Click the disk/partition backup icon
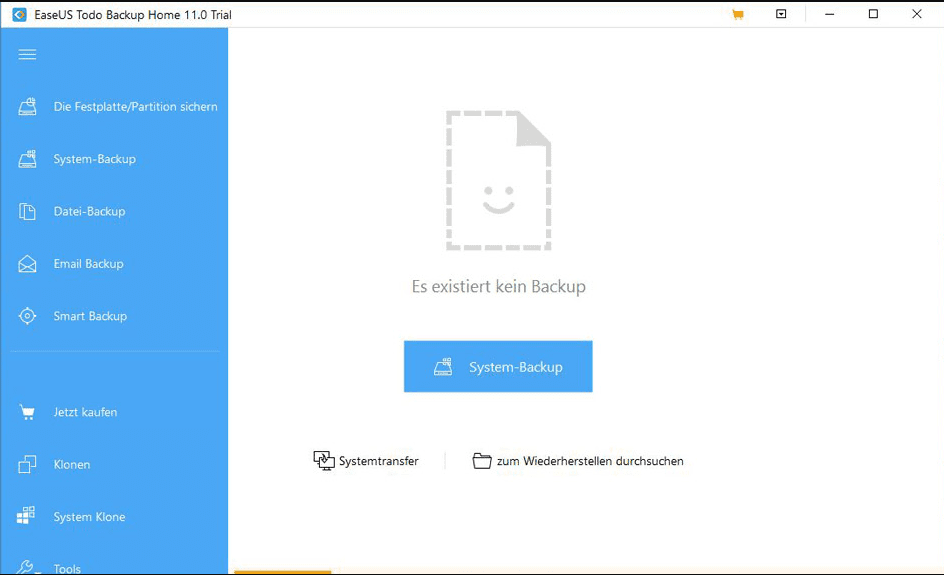This screenshot has width=944, height=575. point(27,107)
